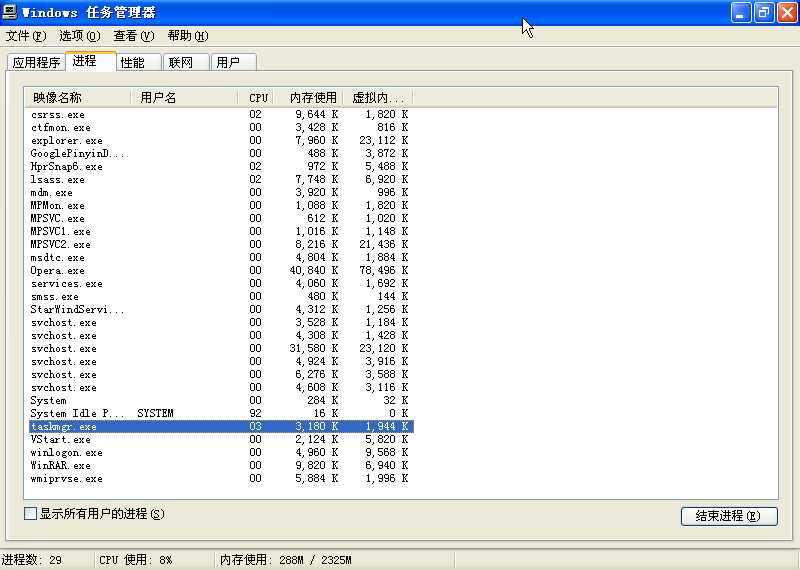Select the ctfmon.exe process row
This screenshot has width=800, height=570.
click(x=221, y=127)
